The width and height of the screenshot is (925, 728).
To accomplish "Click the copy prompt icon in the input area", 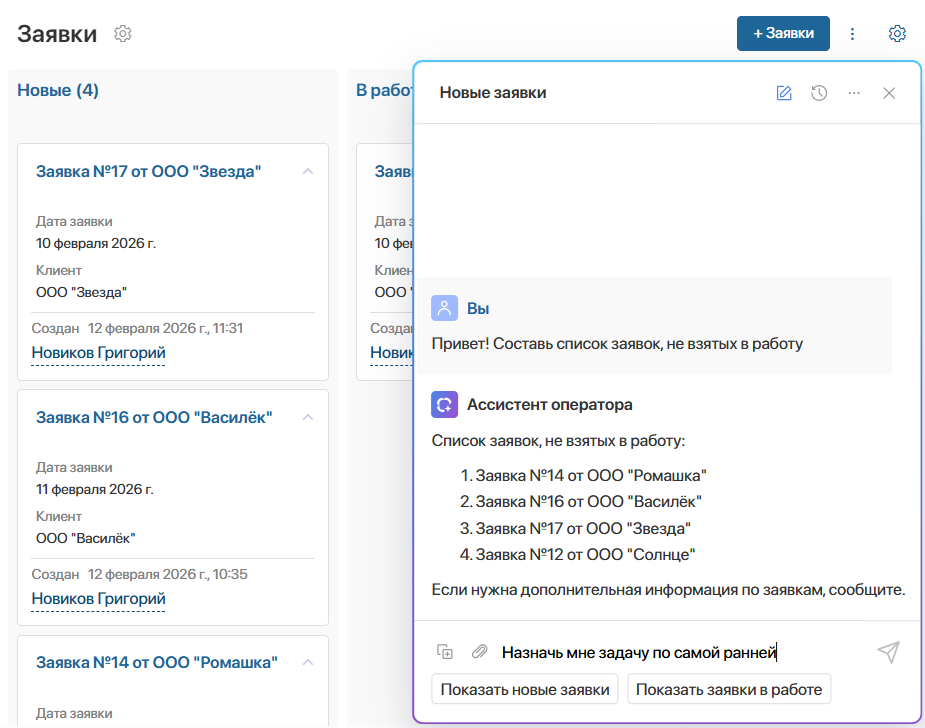I will click(x=443, y=651).
